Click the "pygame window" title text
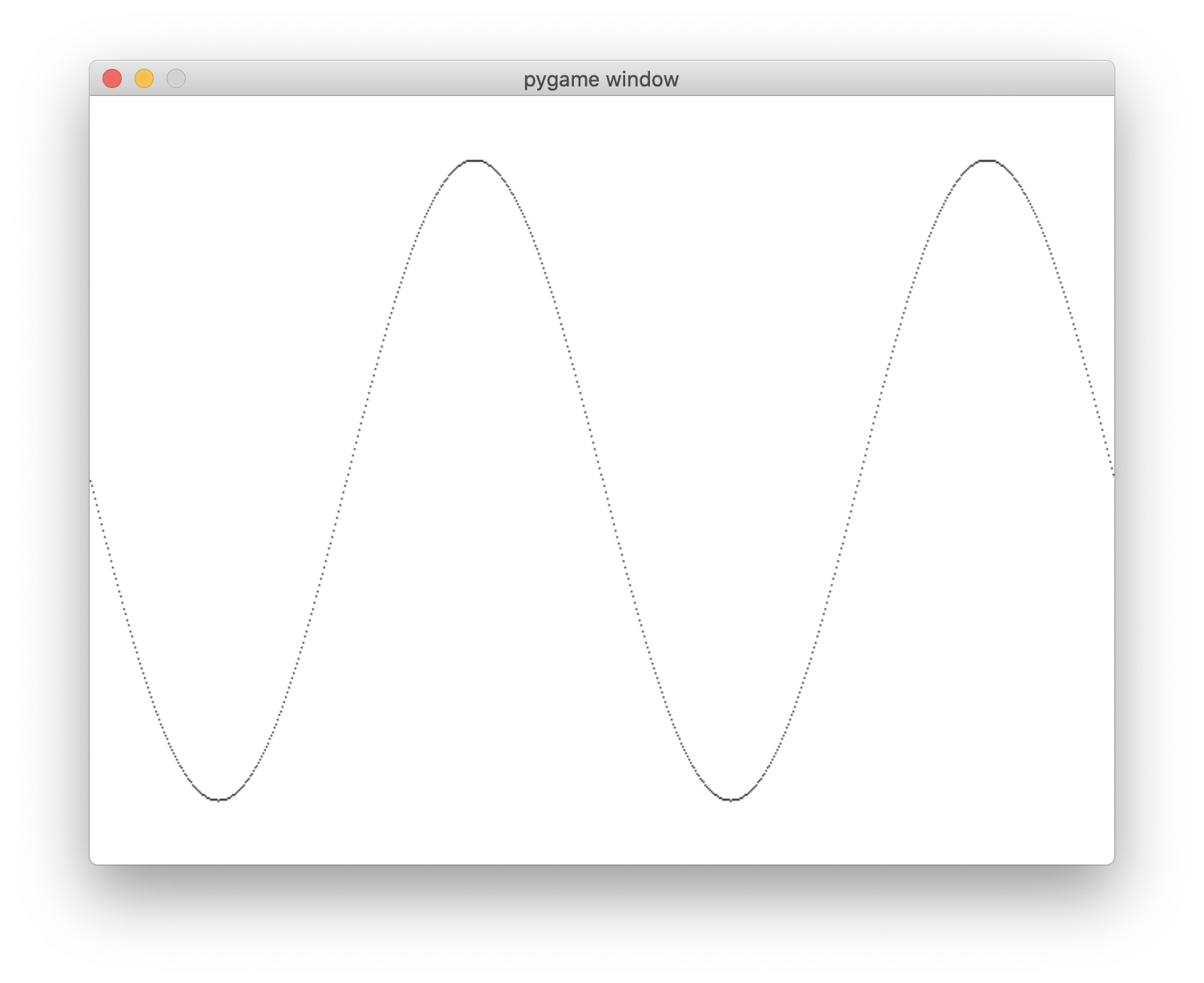Viewport: 1204px width, 983px height. tap(601, 79)
